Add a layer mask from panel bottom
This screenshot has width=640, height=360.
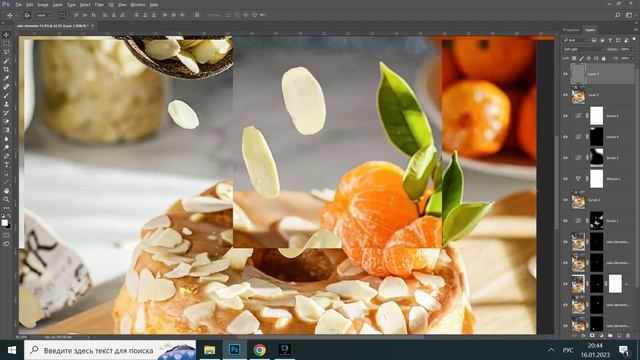[x=592, y=336]
